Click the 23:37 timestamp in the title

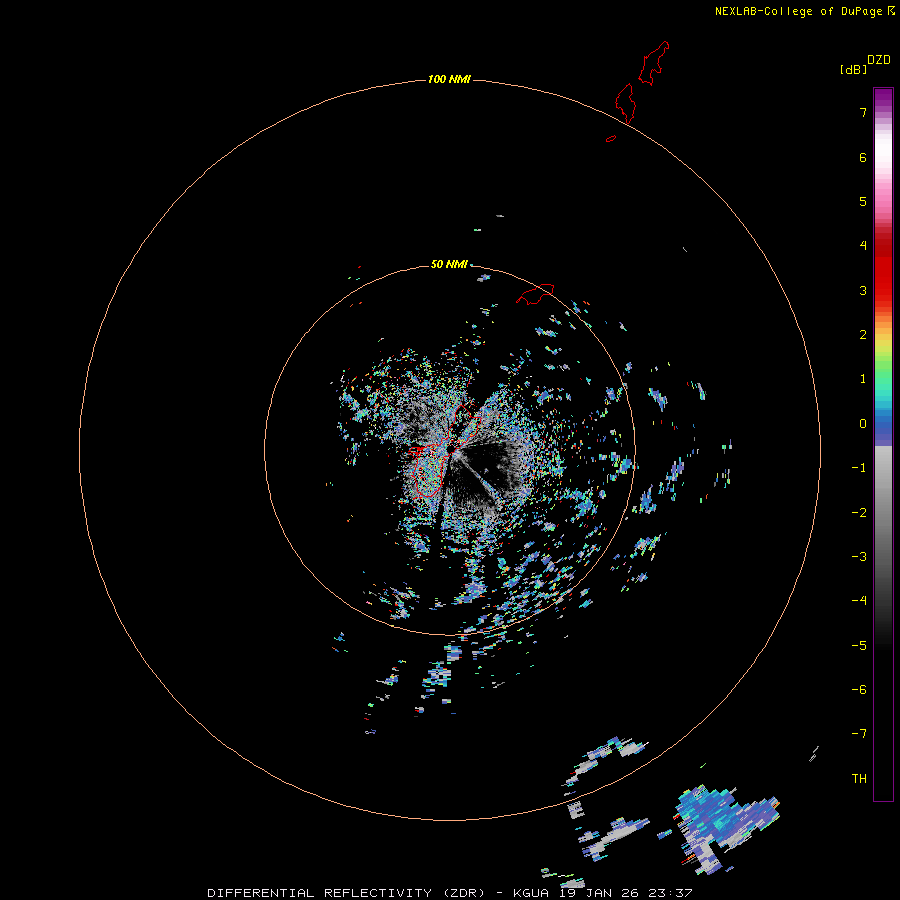click(670, 893)
